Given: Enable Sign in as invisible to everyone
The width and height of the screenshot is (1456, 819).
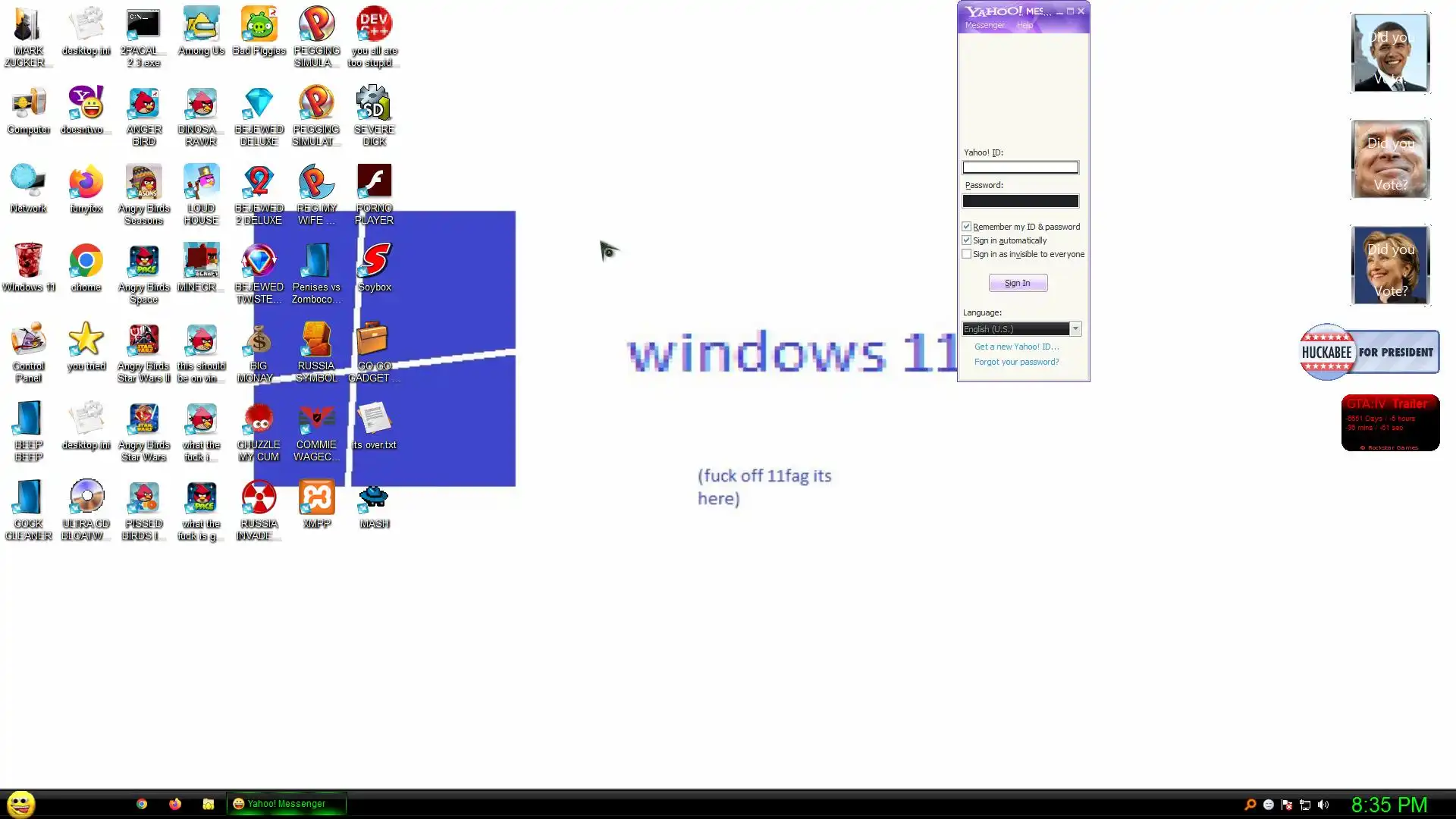Looking at the screenshot, I should coord(967,254).
